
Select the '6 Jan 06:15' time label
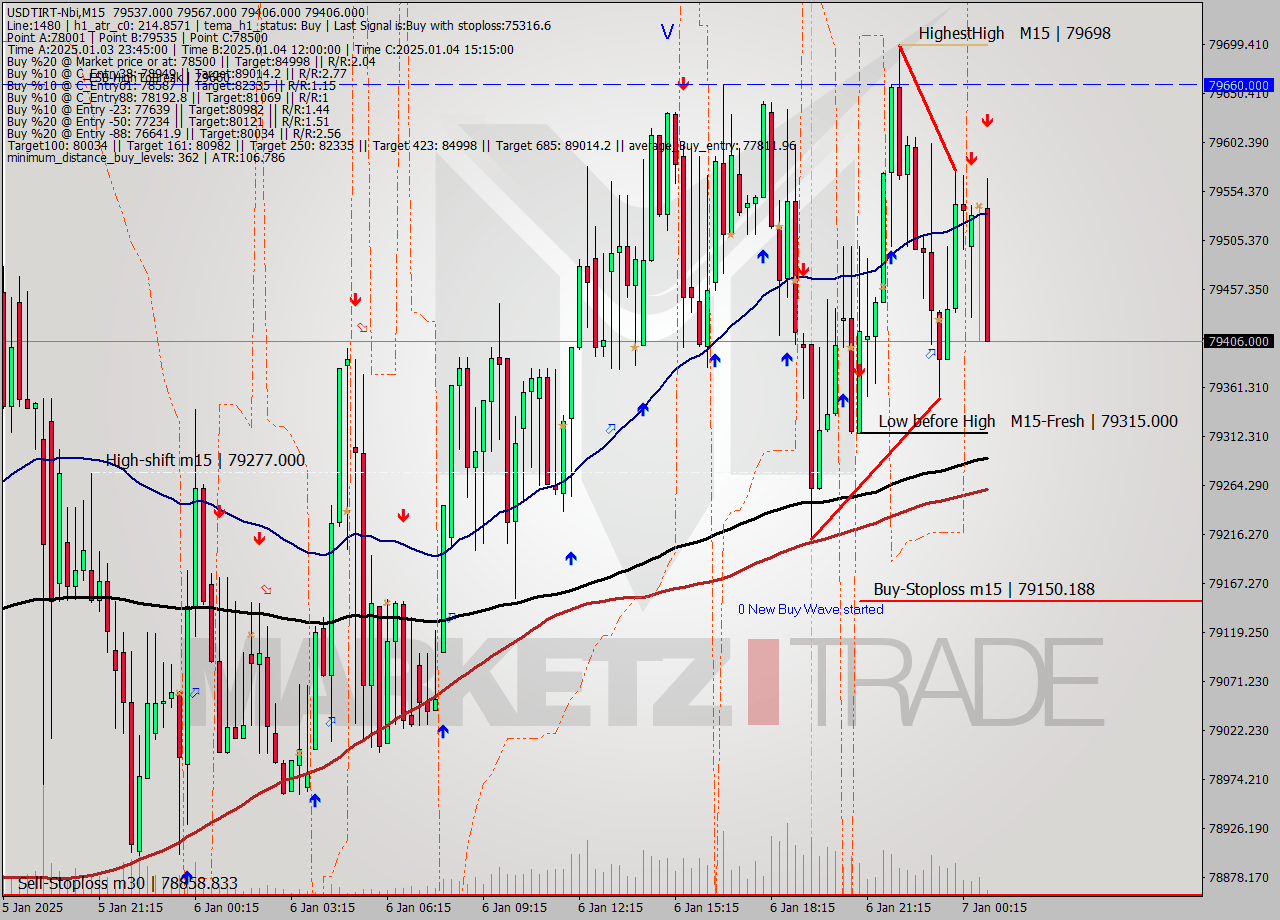[x=418, y=908]
